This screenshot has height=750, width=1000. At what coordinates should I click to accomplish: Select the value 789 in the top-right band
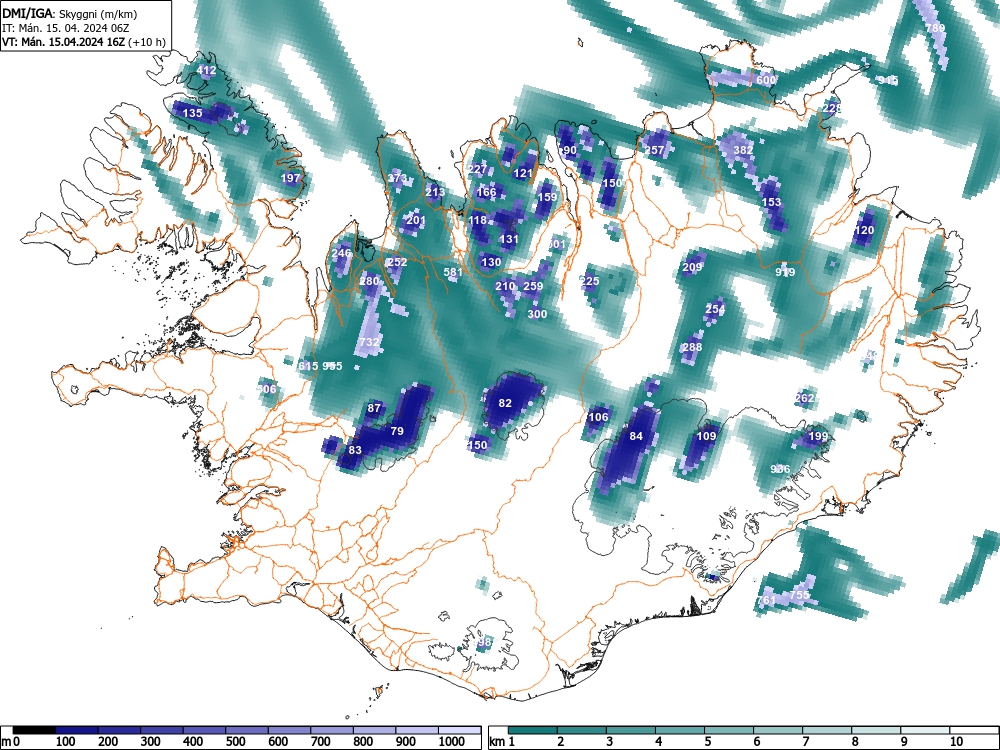(x=935, y=28)
